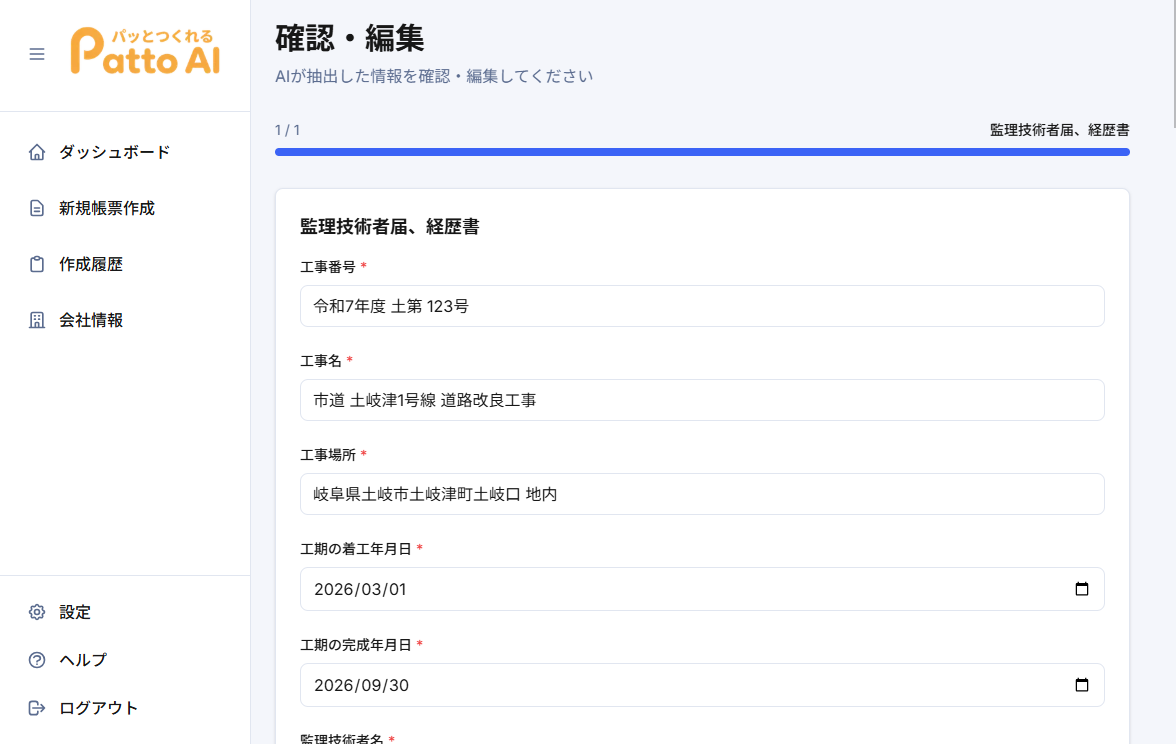
Task: Click the help question mark icon
Action: point(37,660)
